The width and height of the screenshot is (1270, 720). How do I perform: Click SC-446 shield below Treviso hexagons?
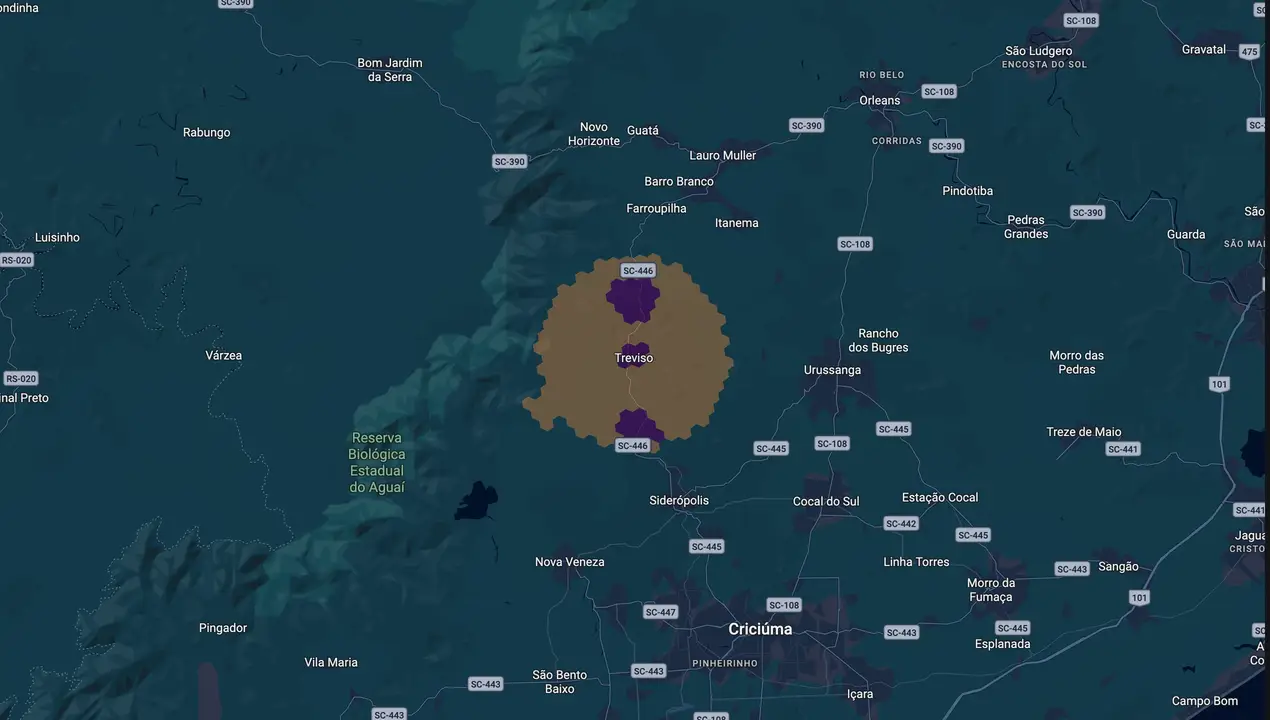pyautogui.click(x=633, y=446)
